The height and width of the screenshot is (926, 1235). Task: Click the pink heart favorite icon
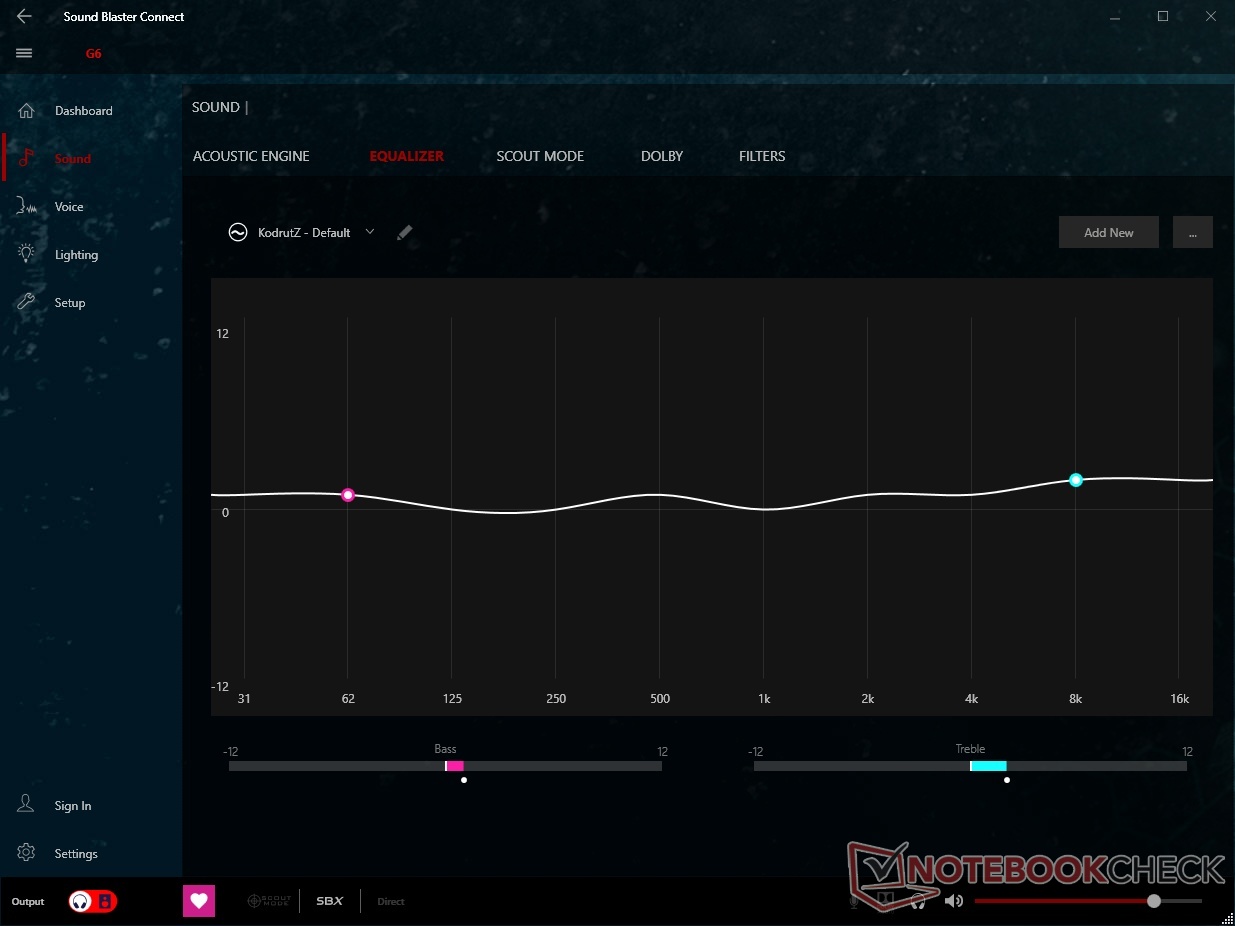click(199, 901)
